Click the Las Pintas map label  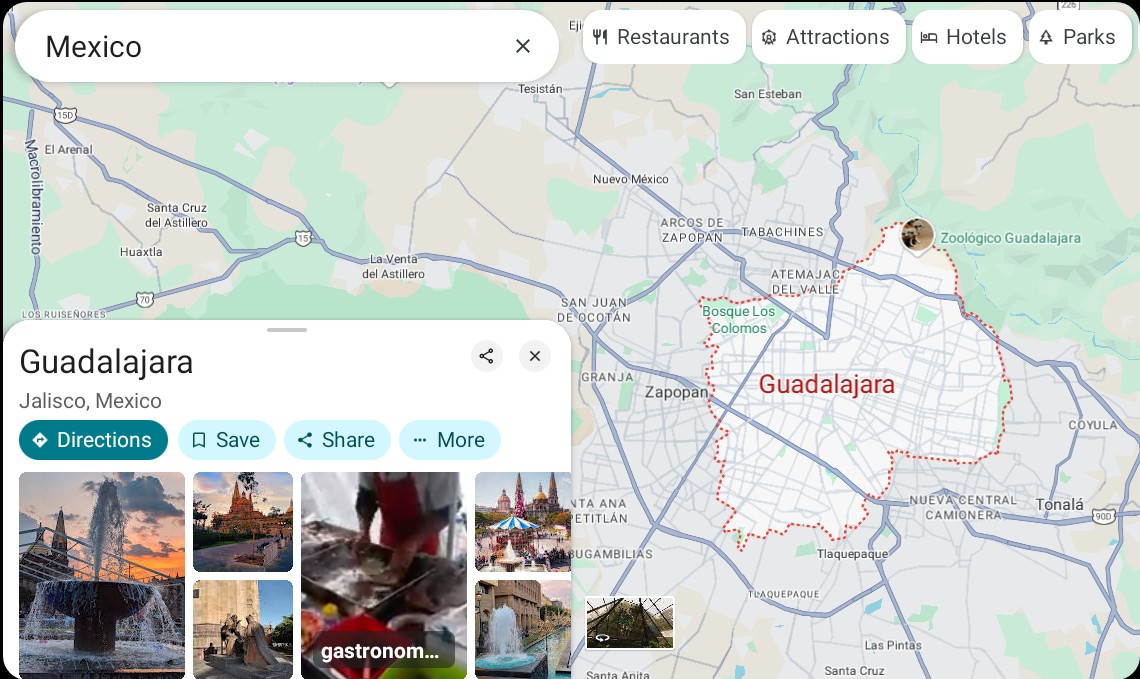[x=893, y=645]
